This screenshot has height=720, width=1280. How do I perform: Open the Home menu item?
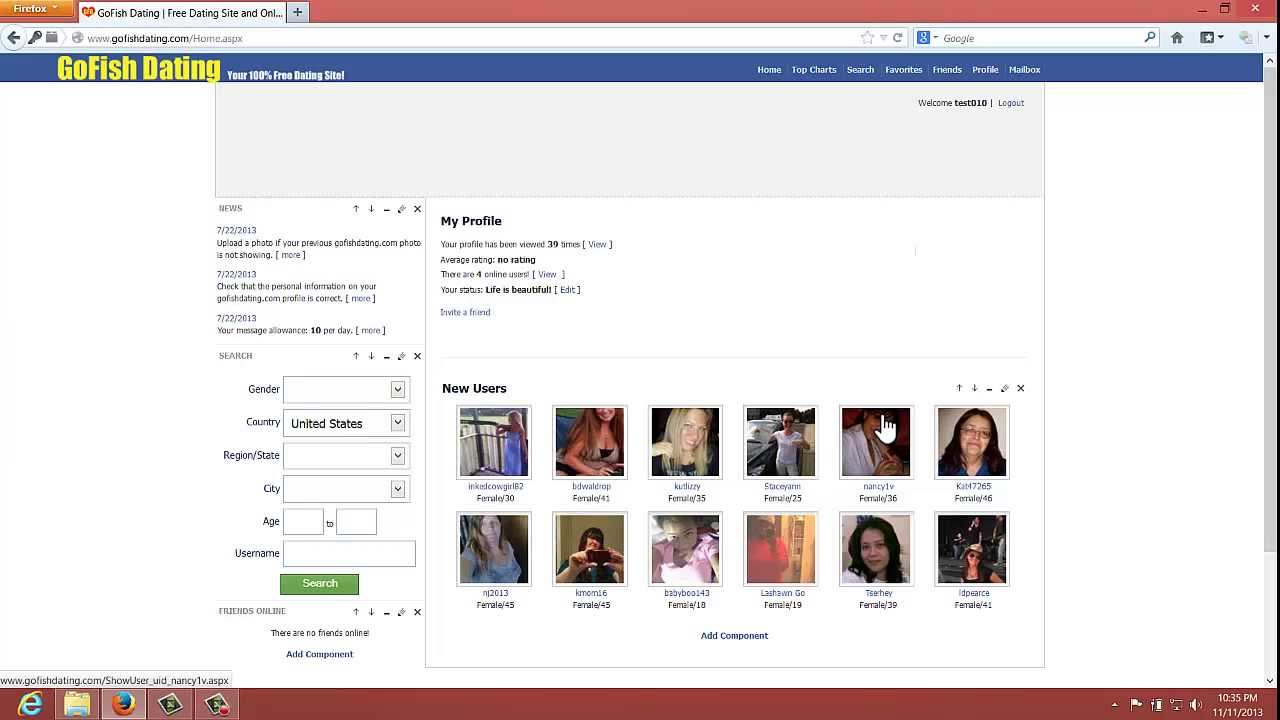(769, 70)
